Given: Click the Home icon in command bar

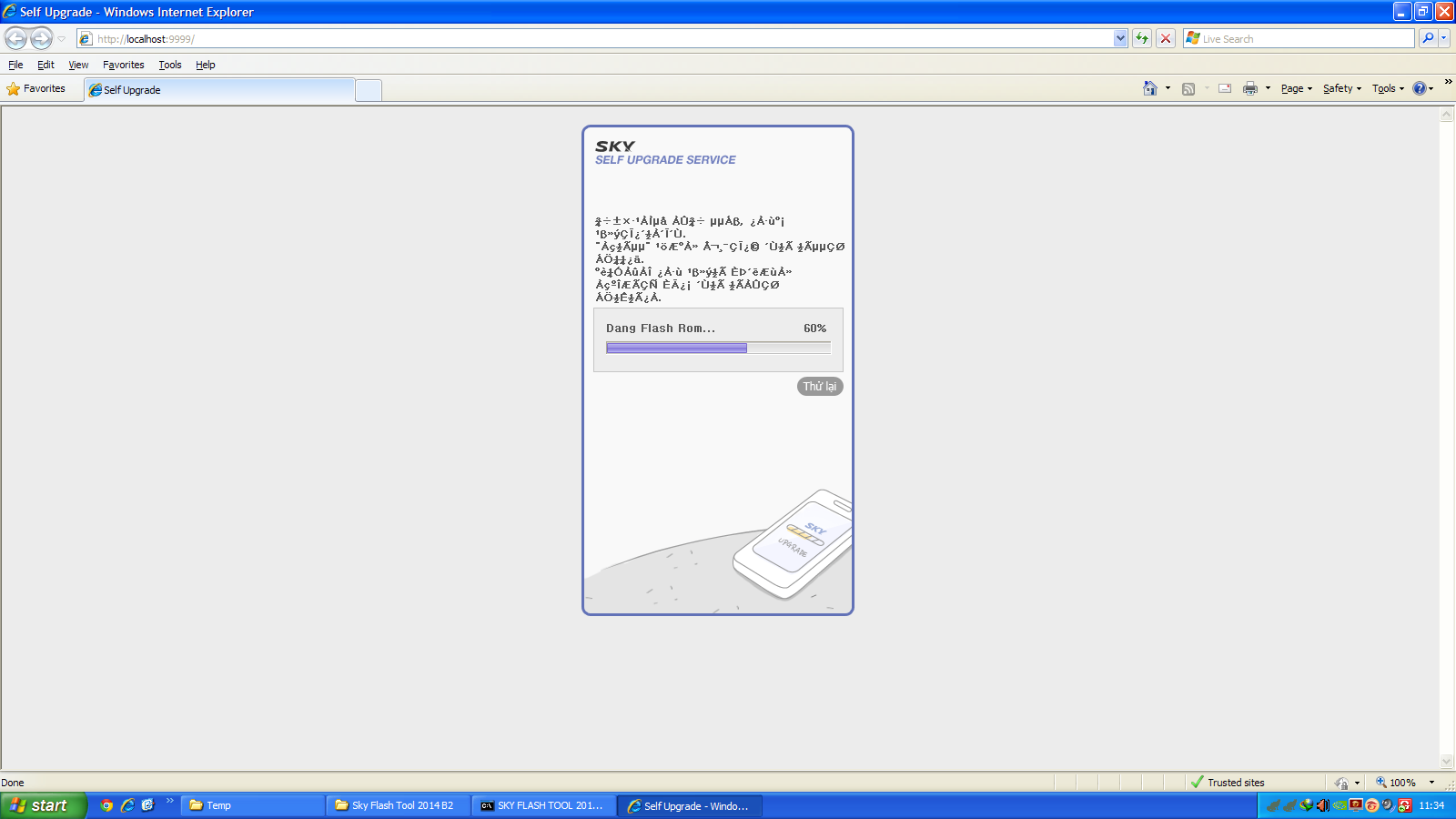Looking at the screenshot, I should pos(1150,88).
